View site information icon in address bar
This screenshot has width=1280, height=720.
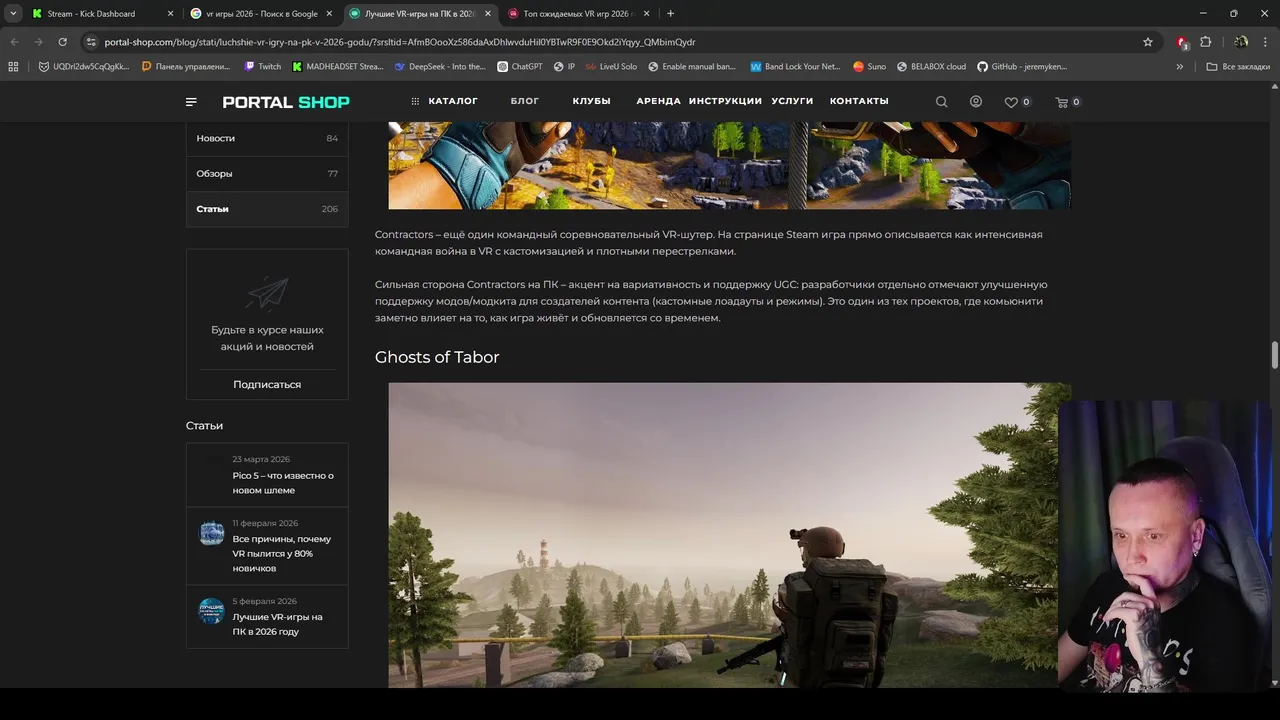[91, 42]
